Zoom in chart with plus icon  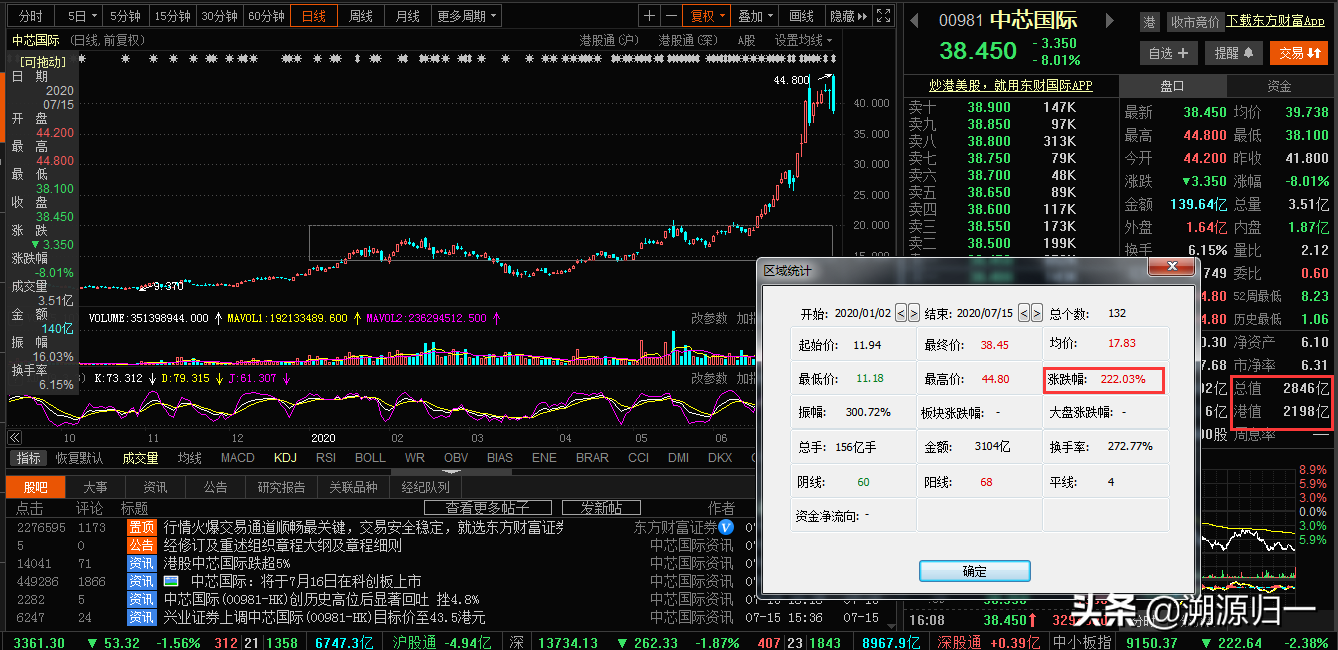[x=649, y=16]
